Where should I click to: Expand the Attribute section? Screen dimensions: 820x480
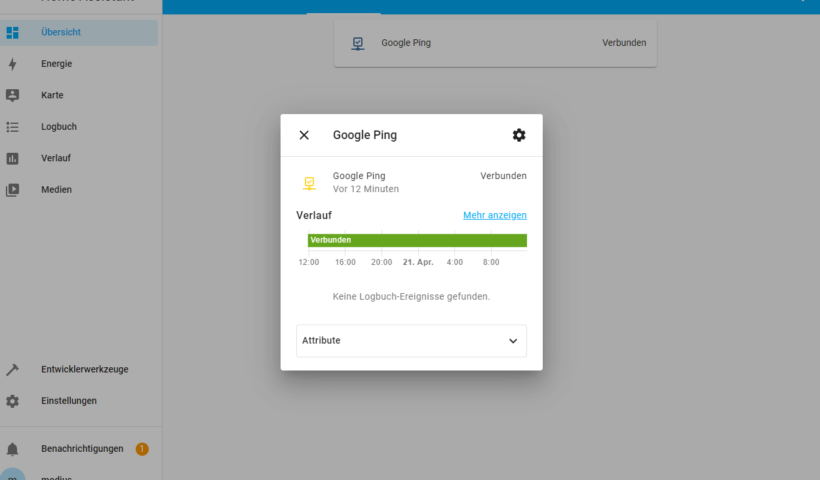412,341
